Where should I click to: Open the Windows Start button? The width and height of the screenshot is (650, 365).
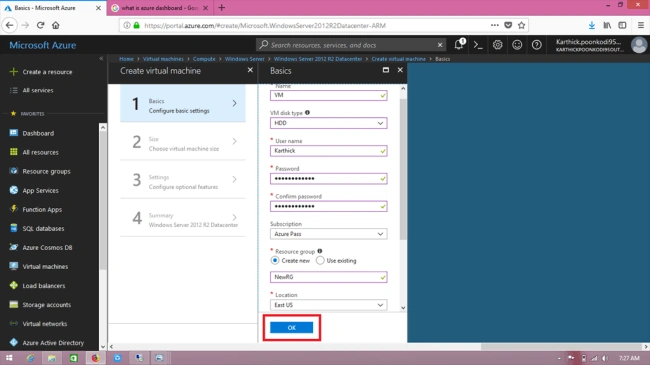pos(9,358)
